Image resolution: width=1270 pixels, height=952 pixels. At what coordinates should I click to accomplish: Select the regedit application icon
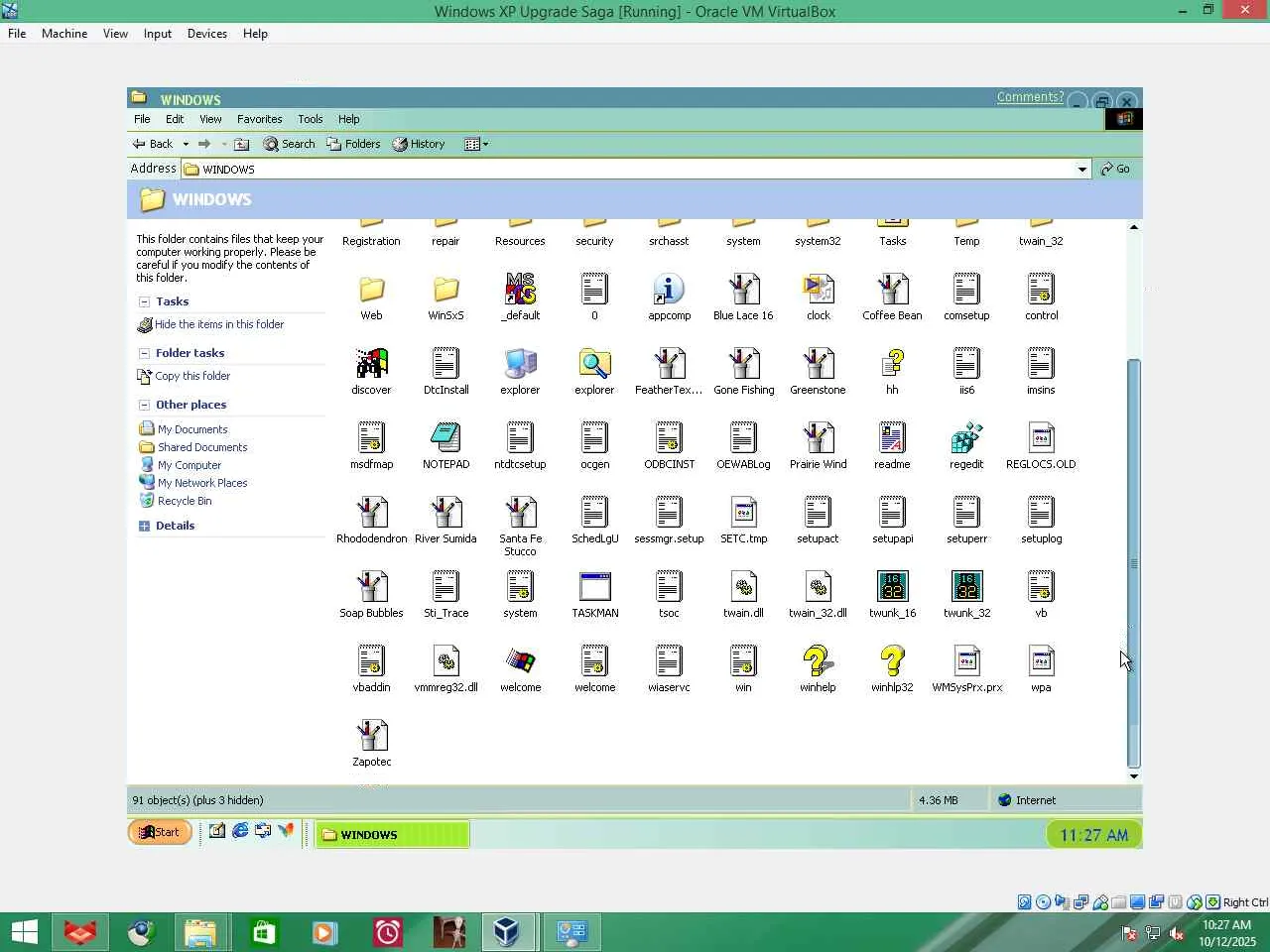pyautogui.click(x=966, y=437)
